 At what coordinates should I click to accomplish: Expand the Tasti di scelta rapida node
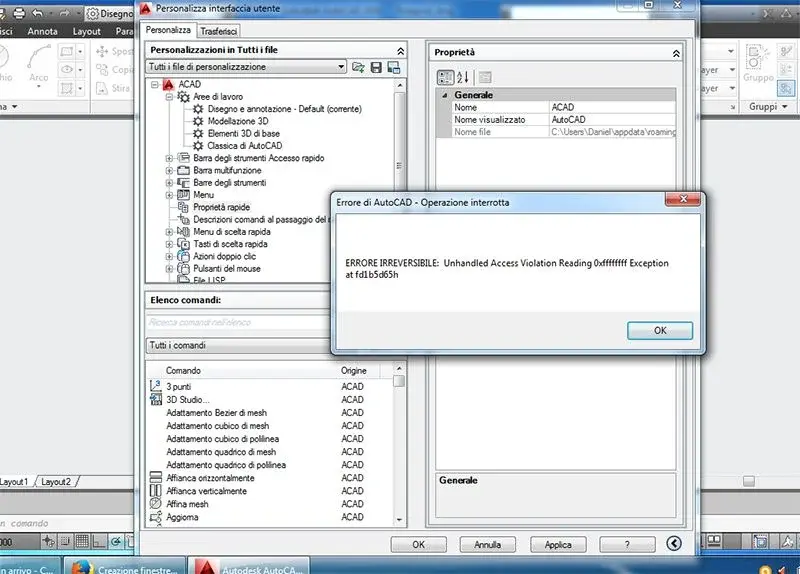pyautogui.click(x=169, y=244)
